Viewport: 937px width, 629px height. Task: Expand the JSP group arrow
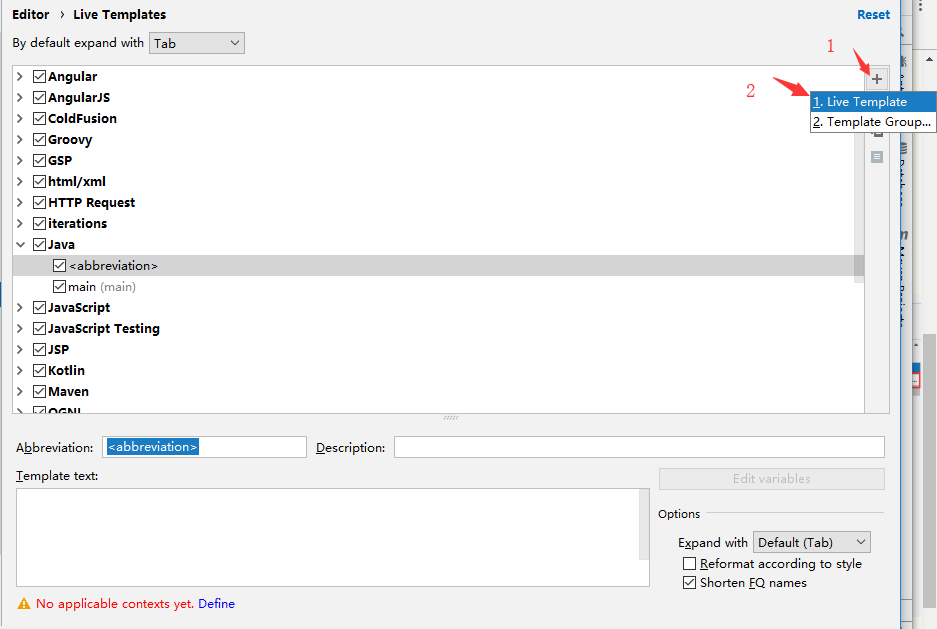click(20, 349)
